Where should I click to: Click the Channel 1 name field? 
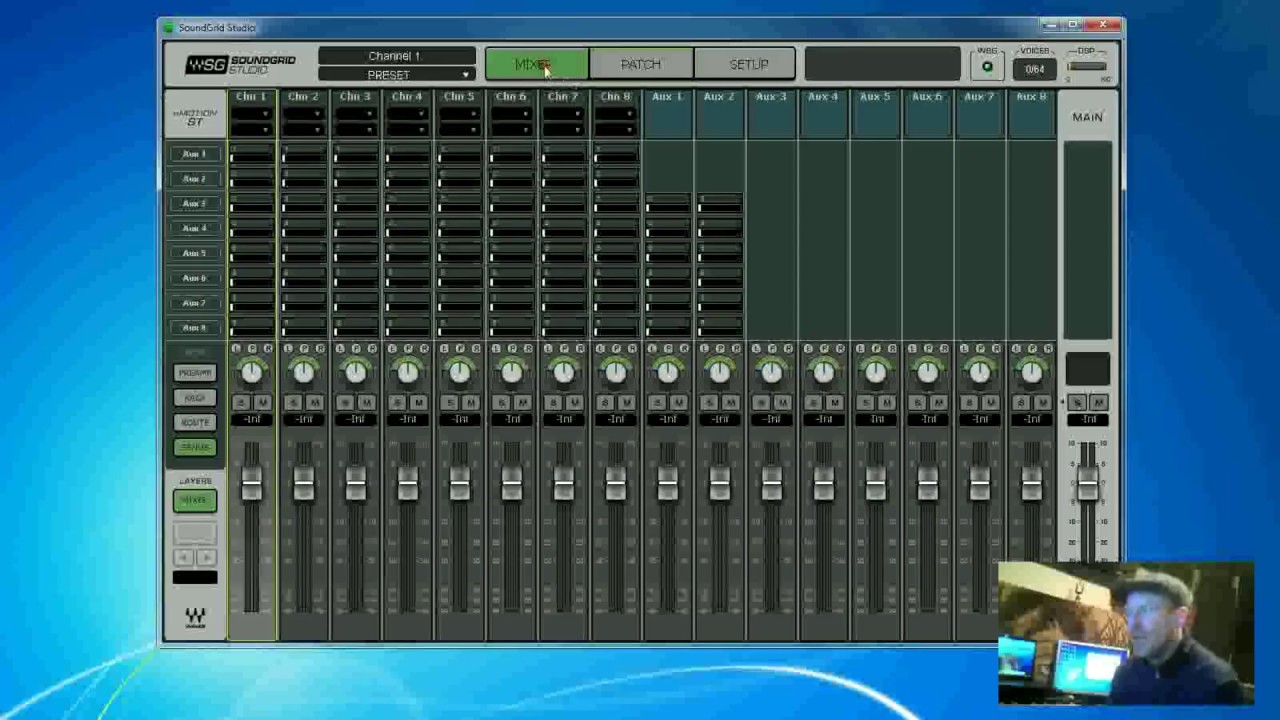coord(397,56)
